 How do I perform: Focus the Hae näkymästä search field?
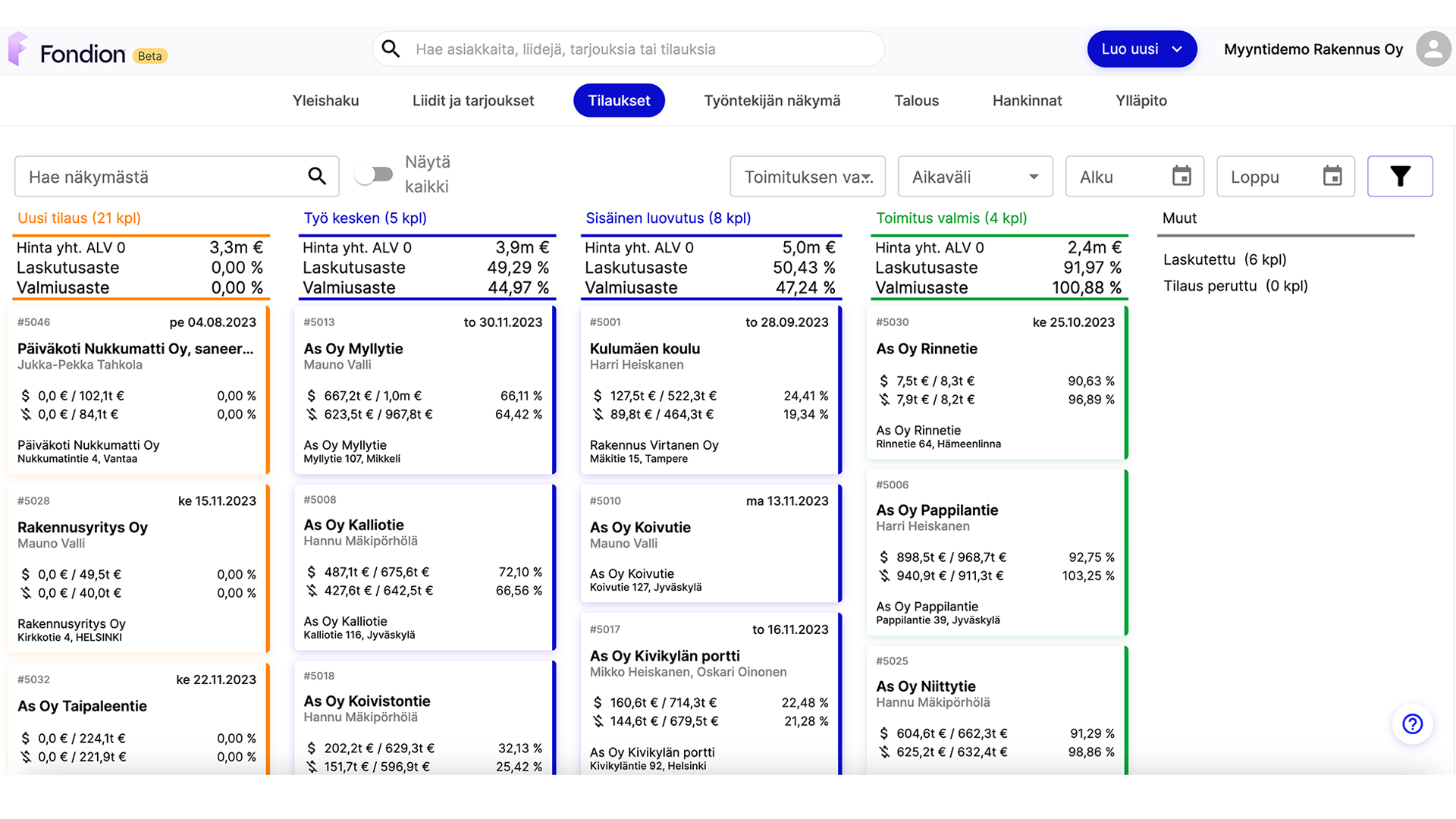click(176, 177)
